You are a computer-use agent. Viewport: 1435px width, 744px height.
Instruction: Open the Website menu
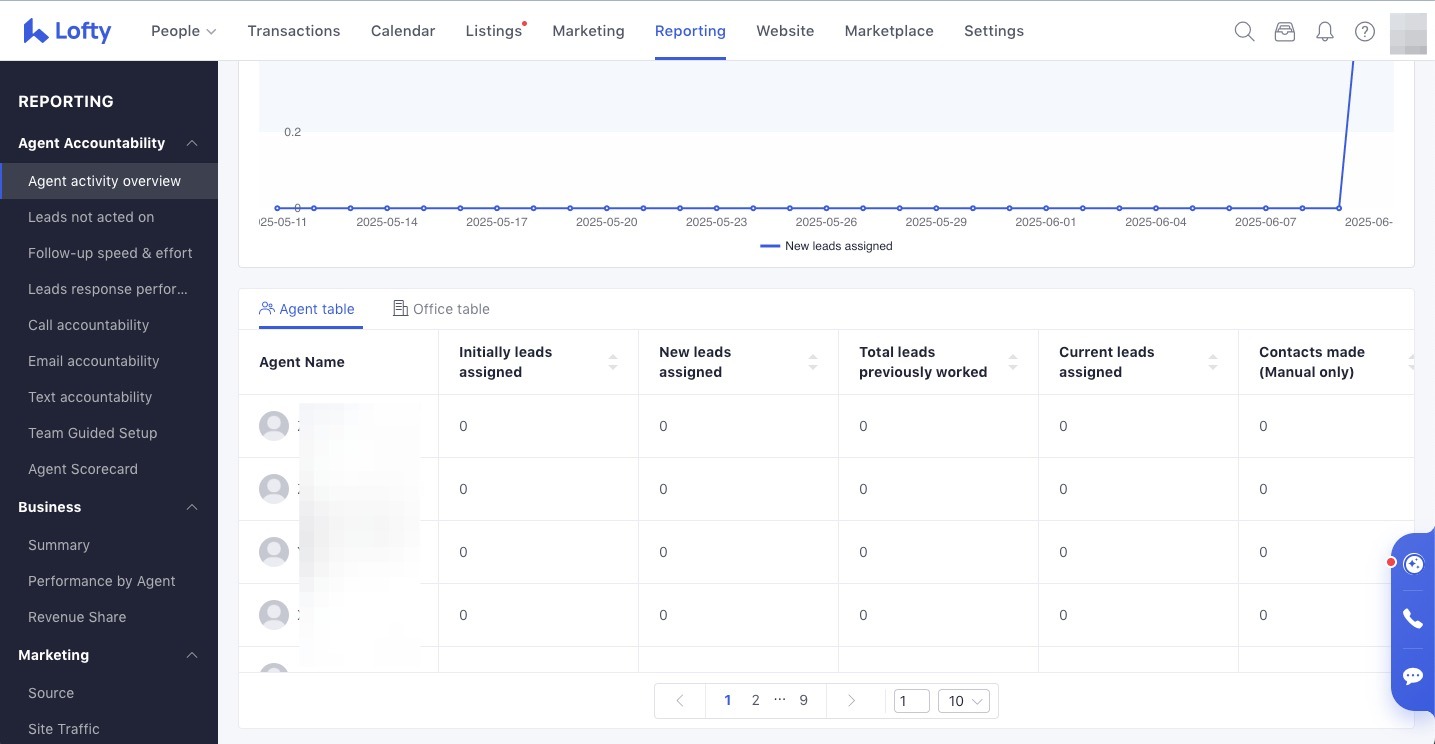tap(785, 31)
